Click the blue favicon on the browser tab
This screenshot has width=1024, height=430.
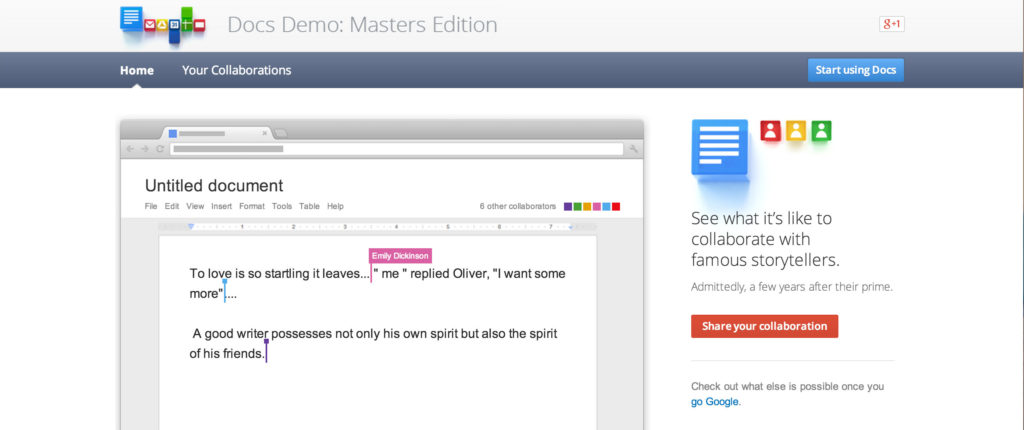(173, 133)
